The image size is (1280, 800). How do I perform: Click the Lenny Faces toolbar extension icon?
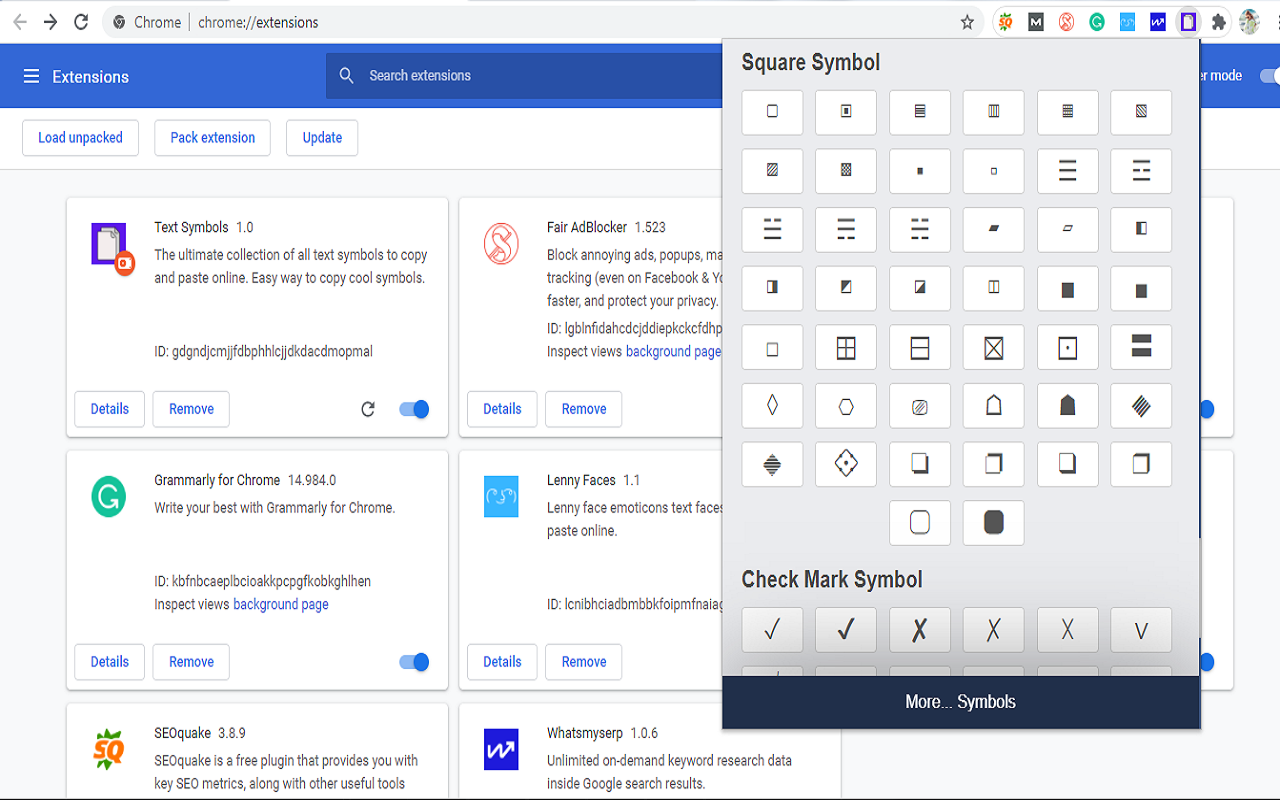coord(1127,22)
